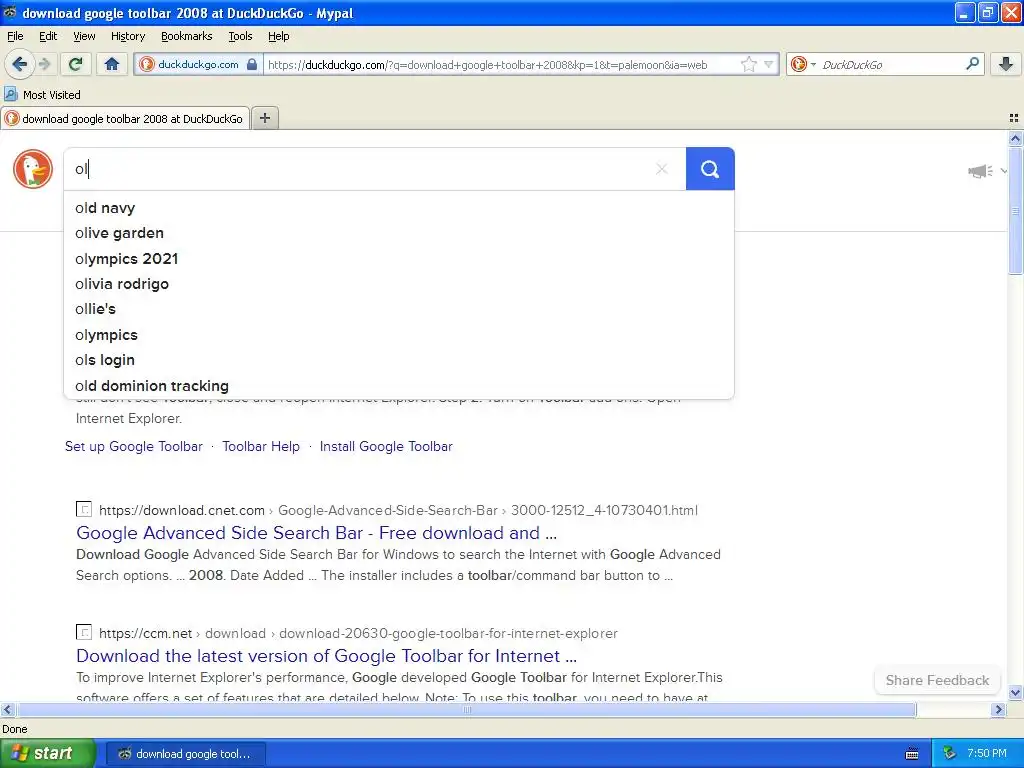Open the File menu
Image resolution: width=1024 pixels, height=768 pixels.
point(15,36)
